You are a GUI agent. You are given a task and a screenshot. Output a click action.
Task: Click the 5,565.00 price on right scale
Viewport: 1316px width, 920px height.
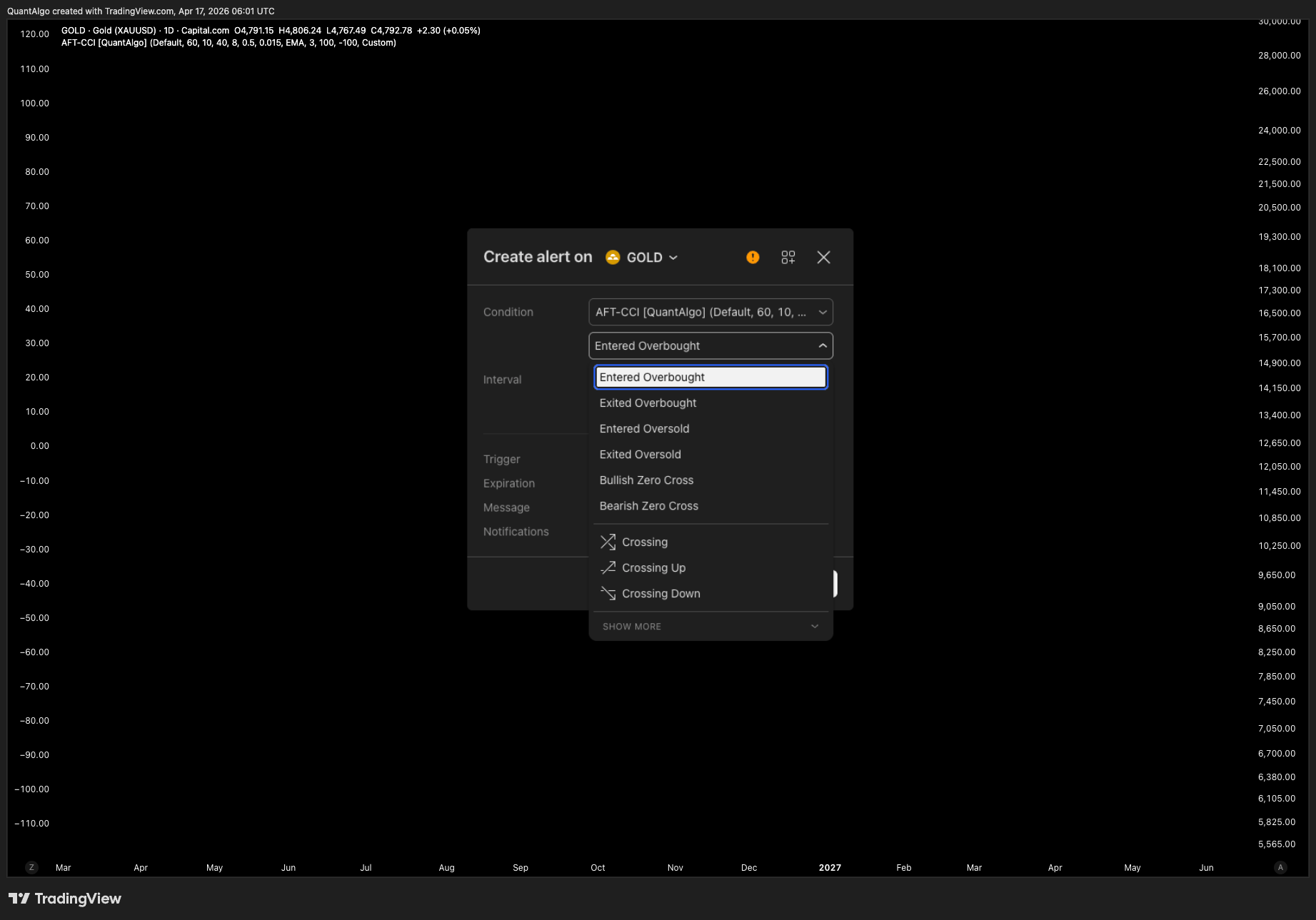click(x=1277, y=844)
